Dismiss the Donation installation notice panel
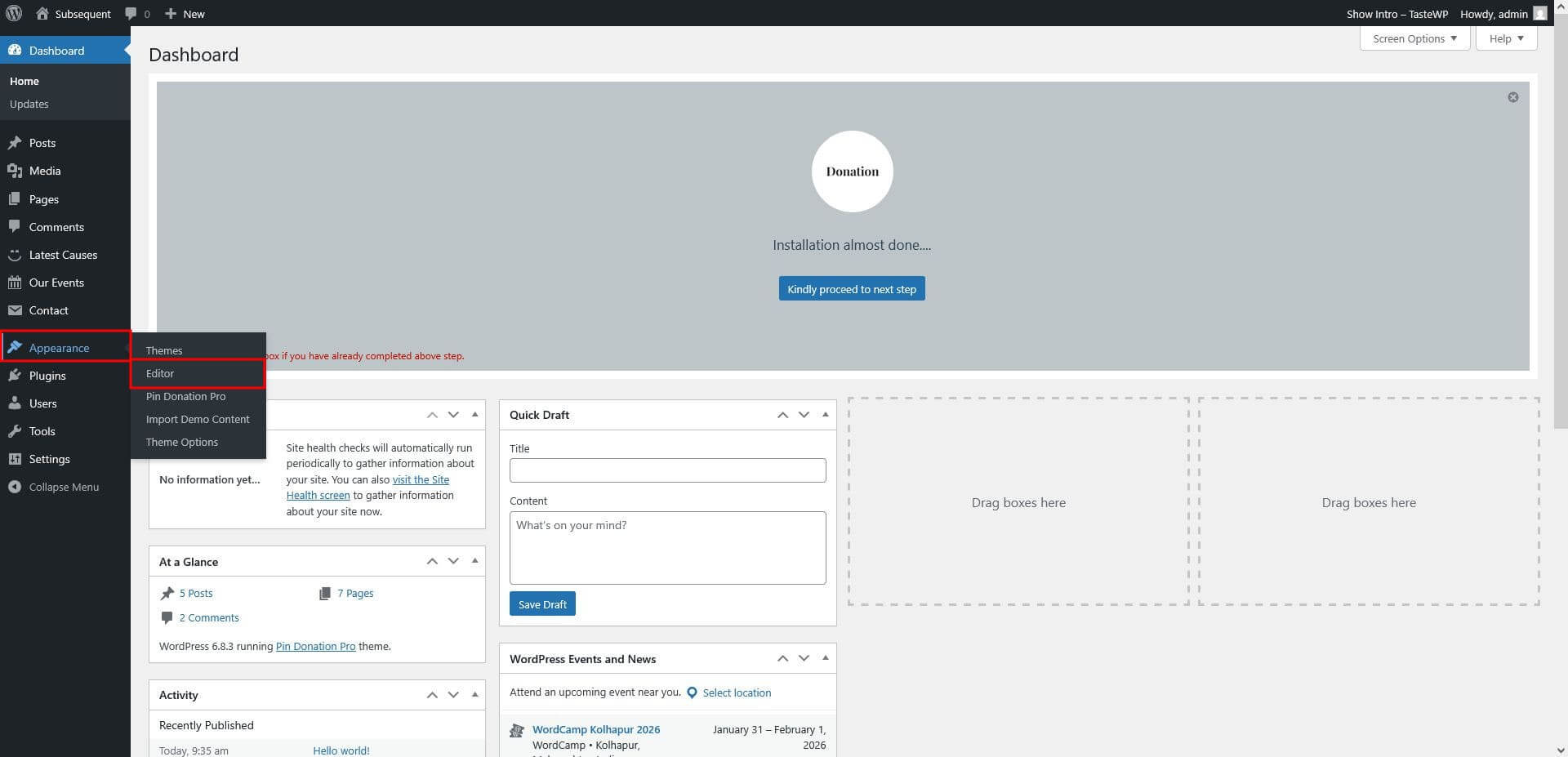Screen dimensions: 1568x757 pos(1512,97)
